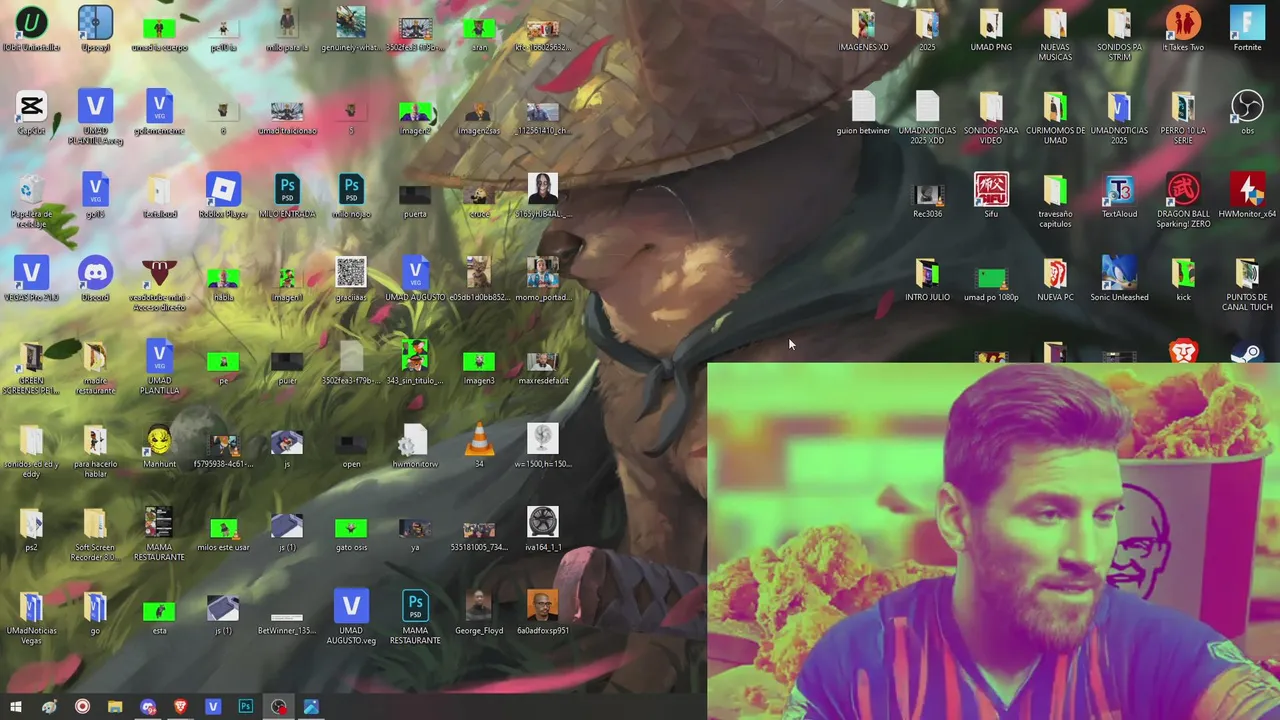Select DRAGON BALL Sparking! ZERO shortcut
This screenshot has width=1280, height=720.
coord(1183,201)
